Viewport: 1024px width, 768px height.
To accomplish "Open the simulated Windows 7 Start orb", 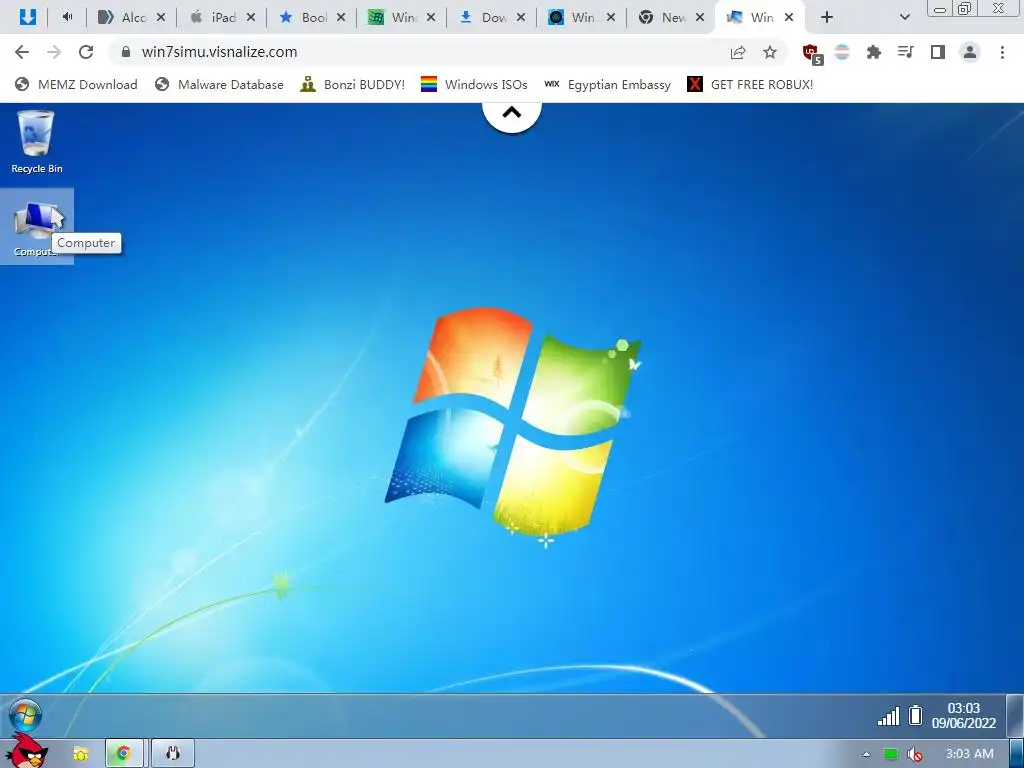I will [x=25, y=716].
